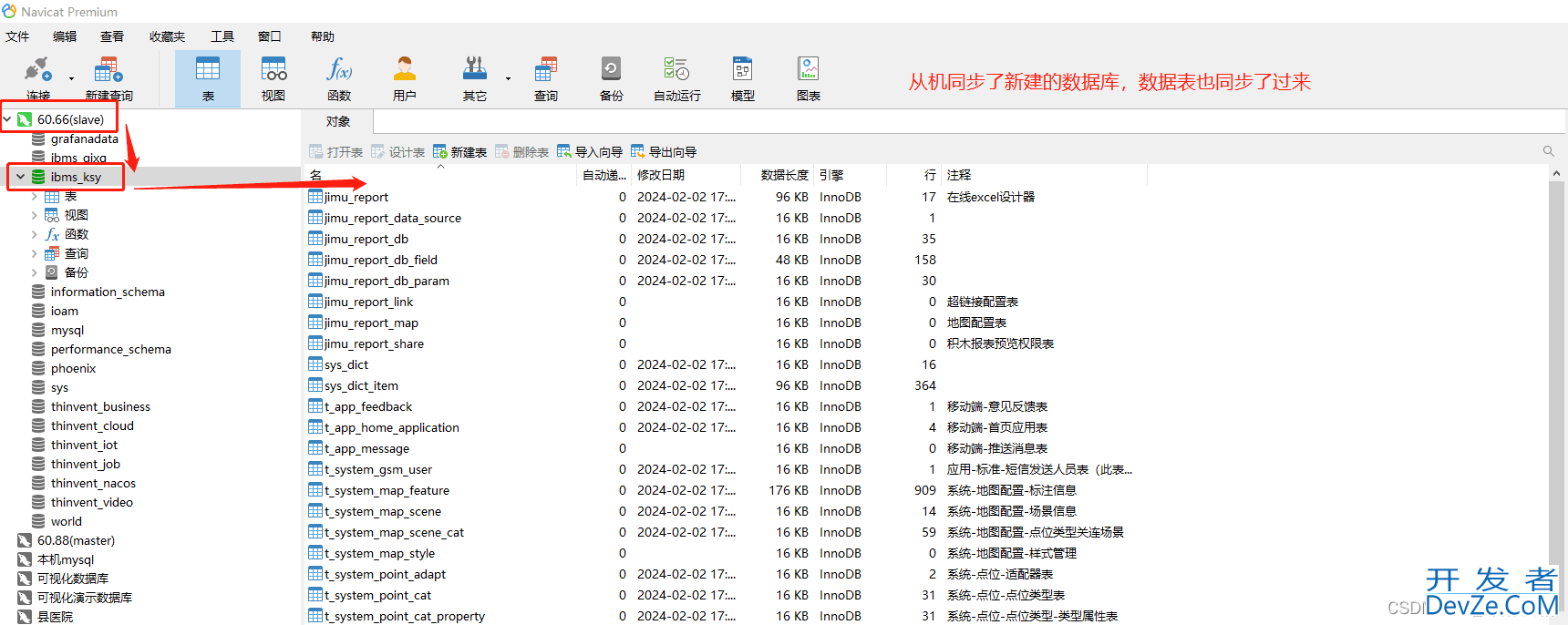Click the jimu_report table icon
The image size is (1568, 625).
tap(315, 197)
